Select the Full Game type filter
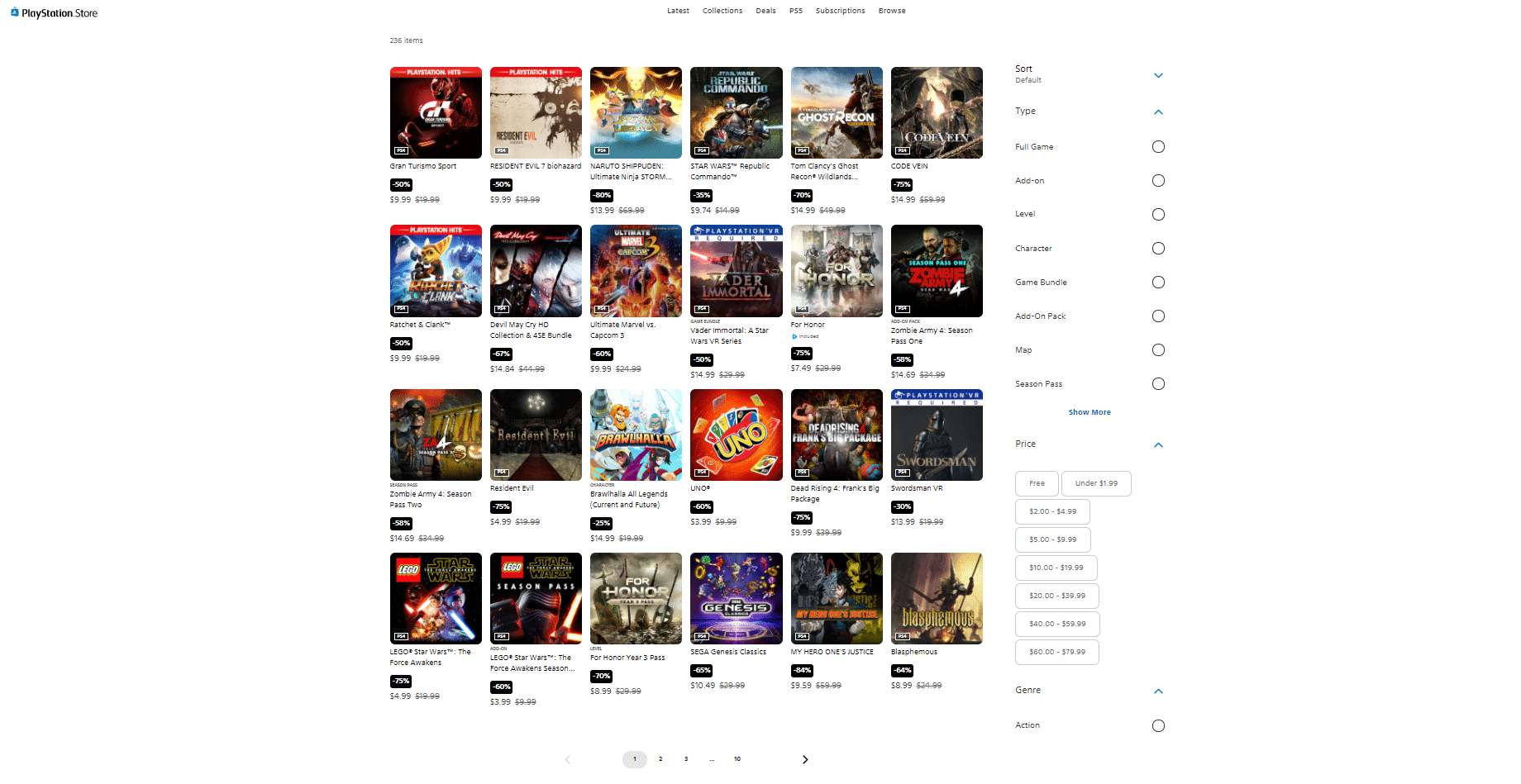 click(x=1158, y=147)
